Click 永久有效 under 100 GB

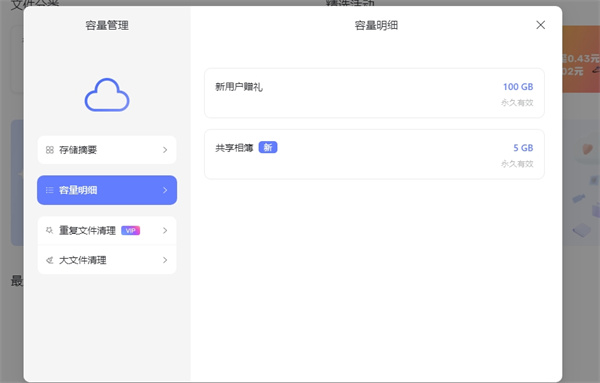coord(517,103)
